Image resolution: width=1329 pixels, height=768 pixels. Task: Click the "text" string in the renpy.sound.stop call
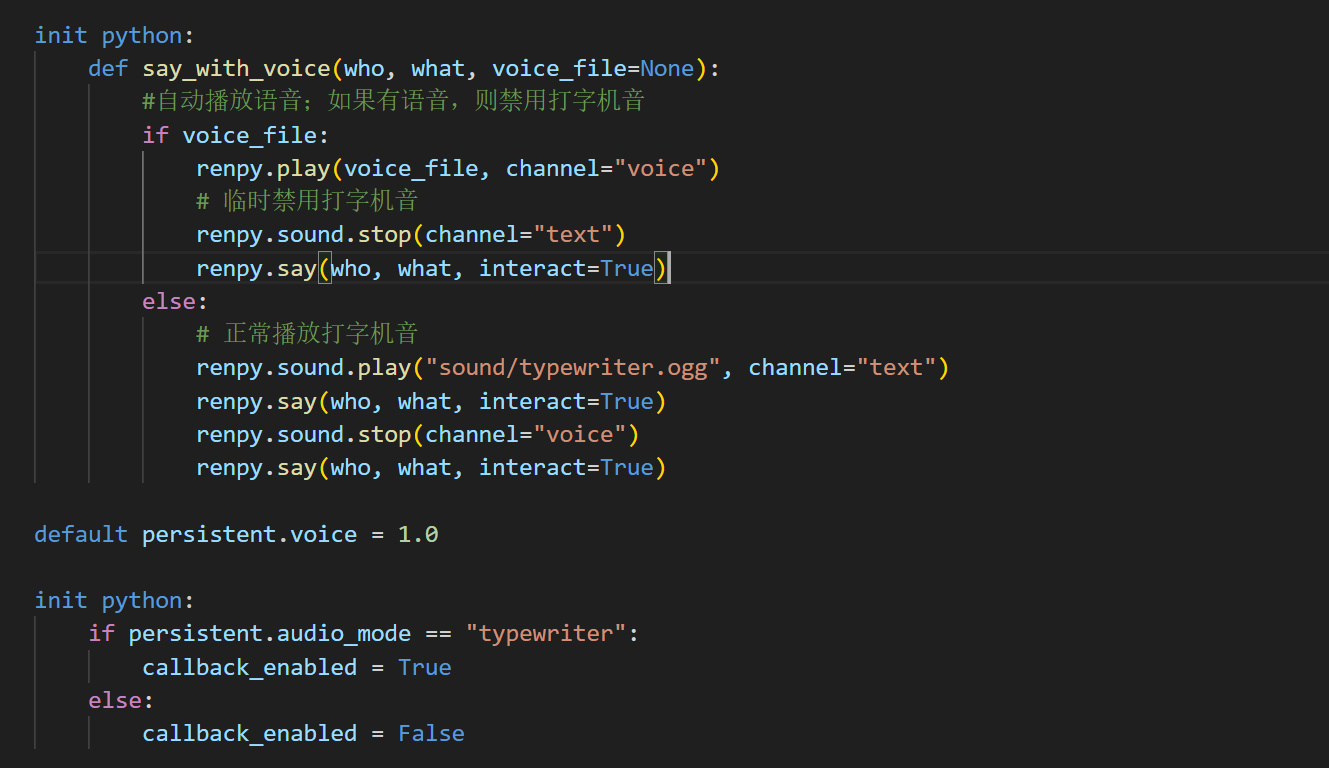click(572, 235)
